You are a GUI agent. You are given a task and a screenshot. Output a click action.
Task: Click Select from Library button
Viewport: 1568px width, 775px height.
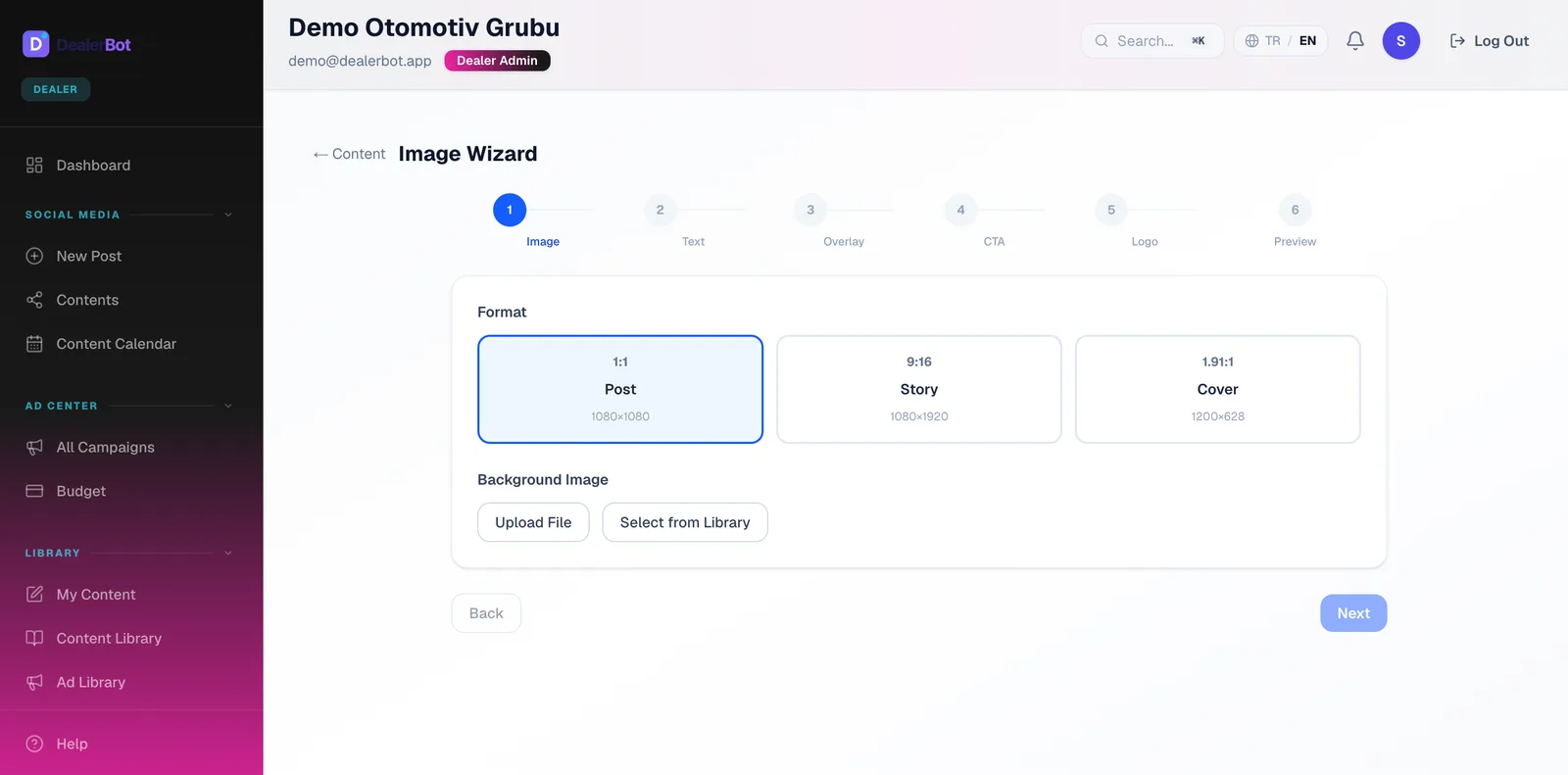(685, 522)
